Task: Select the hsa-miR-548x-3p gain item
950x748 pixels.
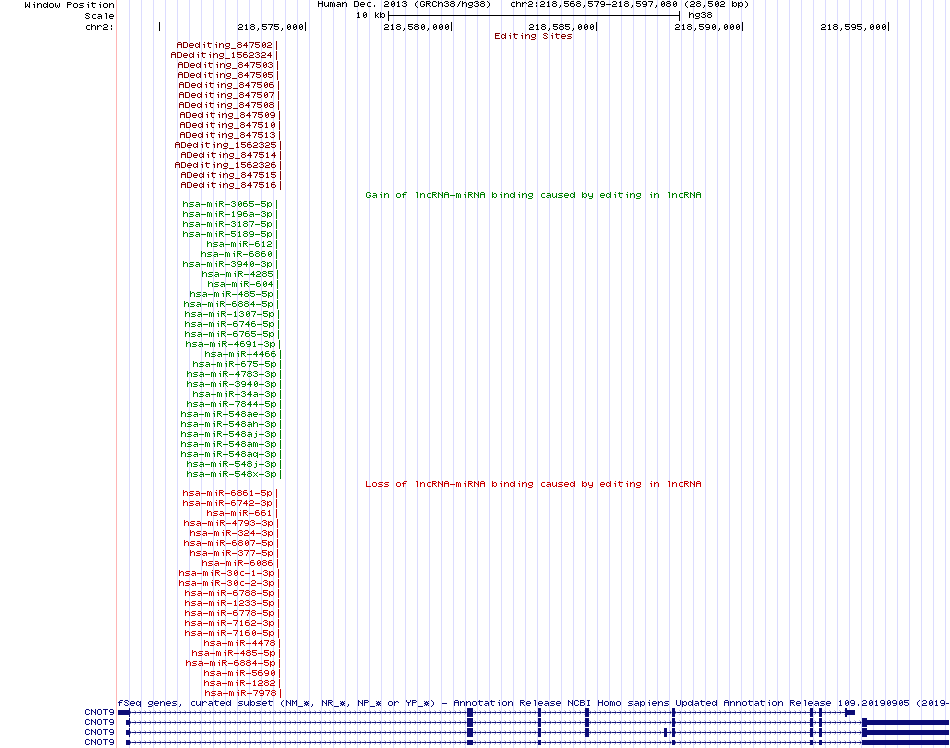Action: pos(231,474)
